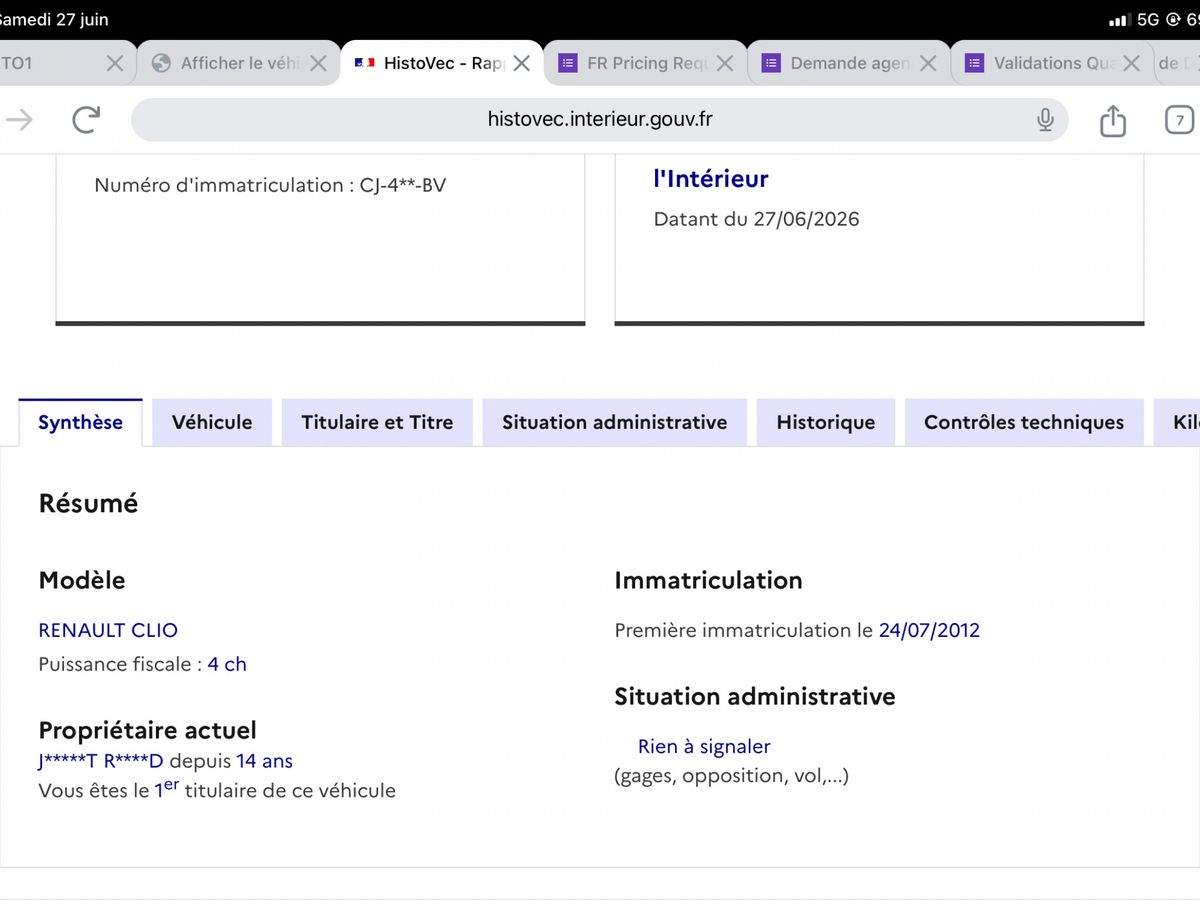
Task: Click the French flag favicon on HistoVec tab
Action: pyautogui.click(x=364, y=63)
